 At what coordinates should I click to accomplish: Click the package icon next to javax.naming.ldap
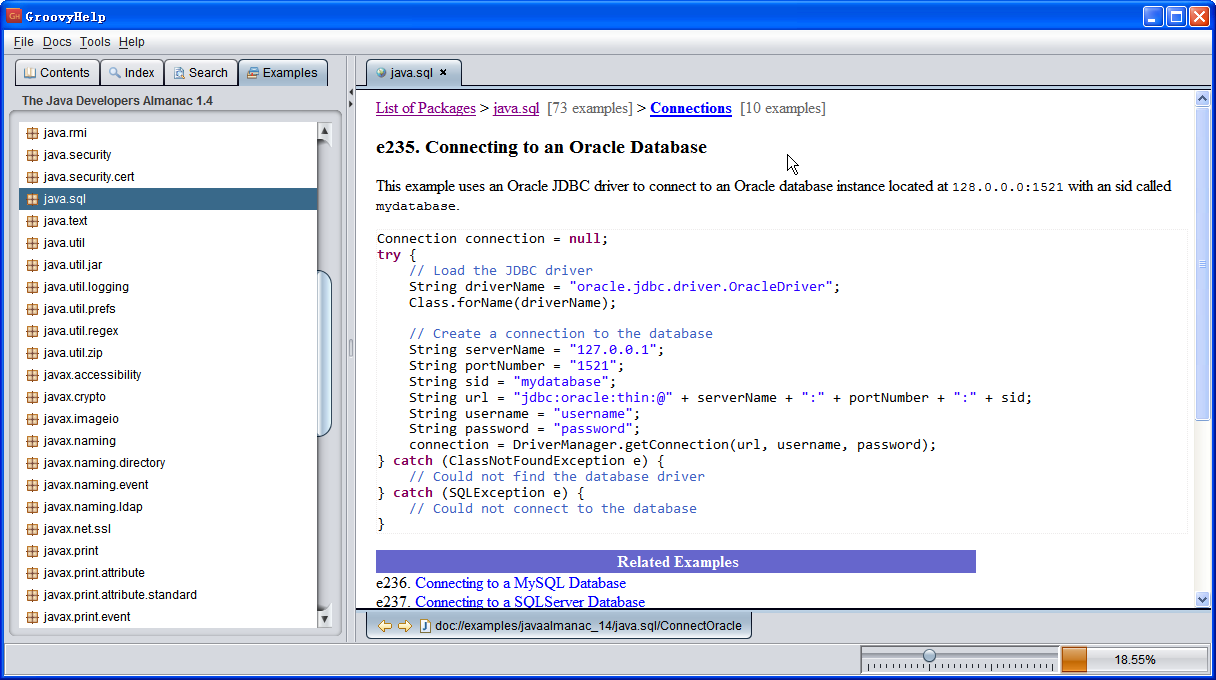click(x=33, y=507)
